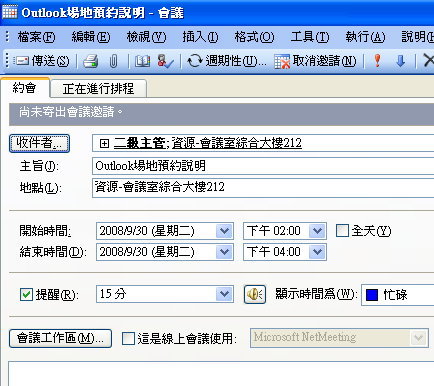This screenshot has height=386, width=434.
Task: Open the Address Book icon
Action: [142, 61]
